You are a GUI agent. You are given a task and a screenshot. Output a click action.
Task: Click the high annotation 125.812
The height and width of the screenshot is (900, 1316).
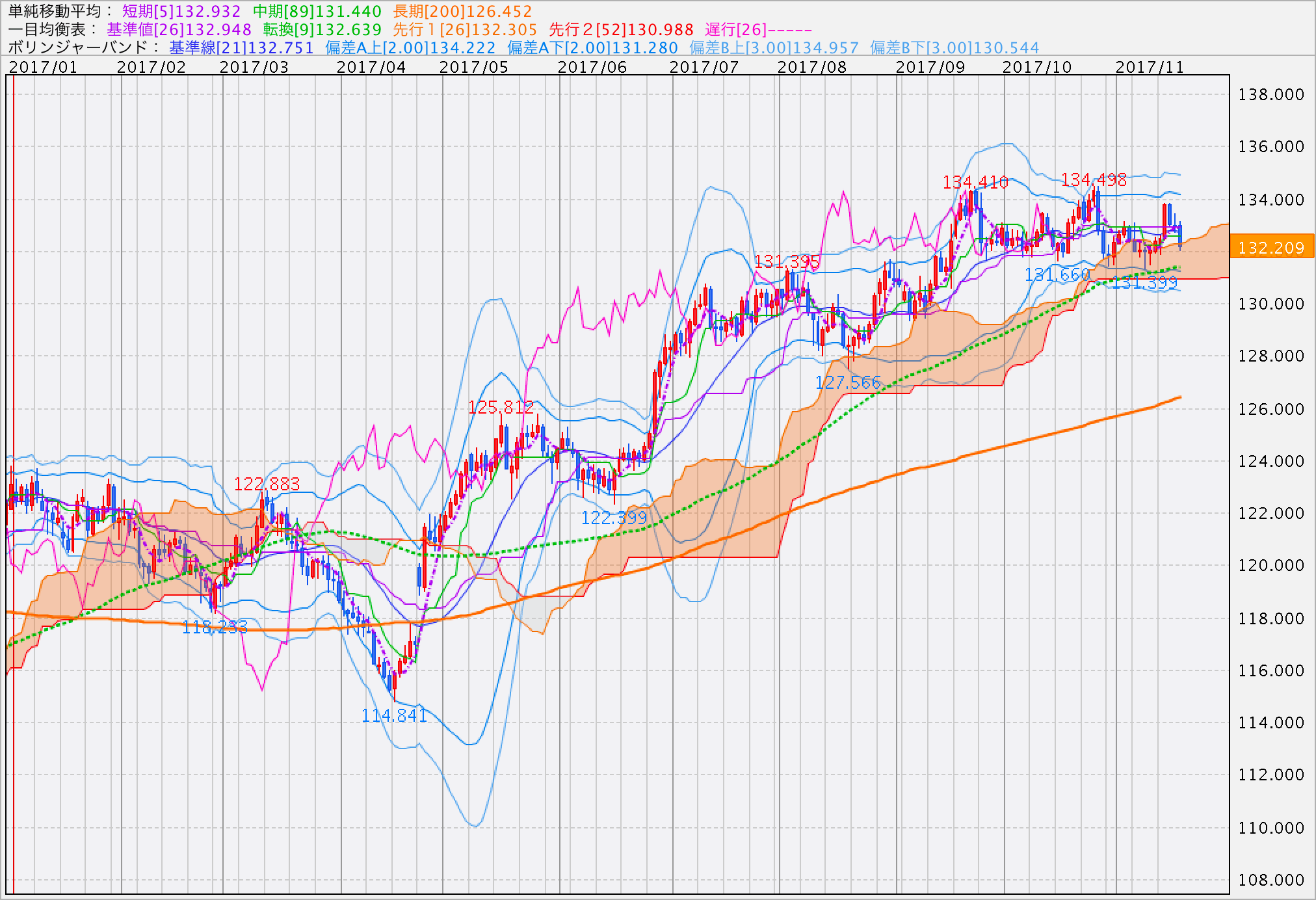pyautogui.click(x=501, y=407)
